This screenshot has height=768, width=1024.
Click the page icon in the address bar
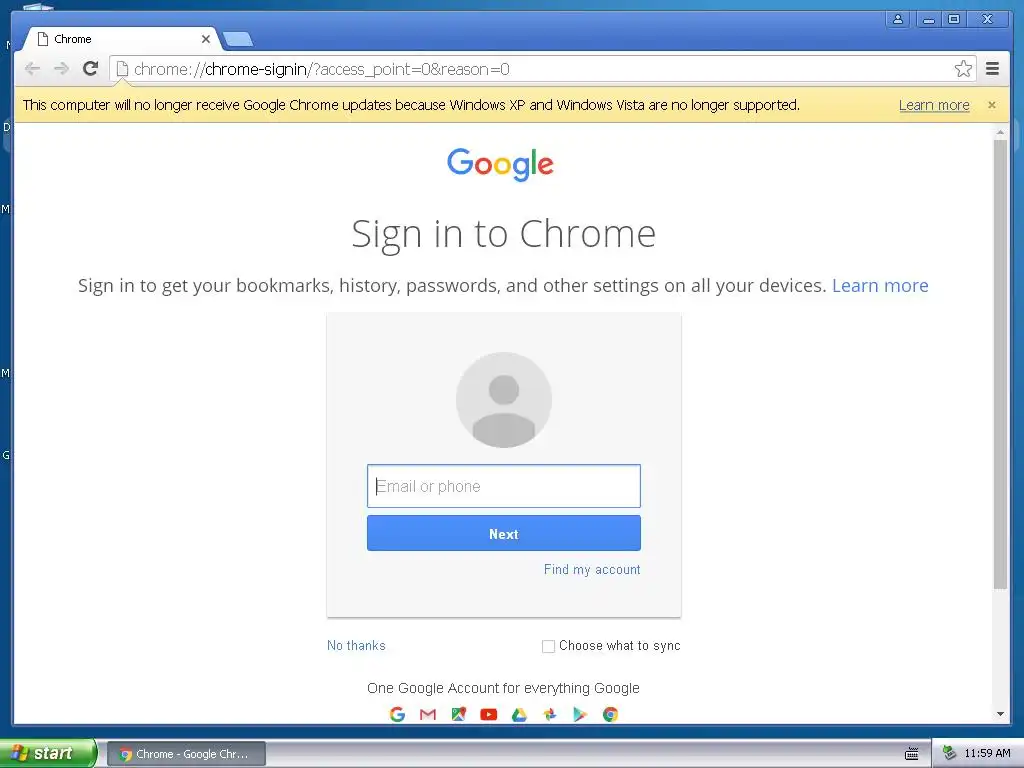click(x=122, y=69)
